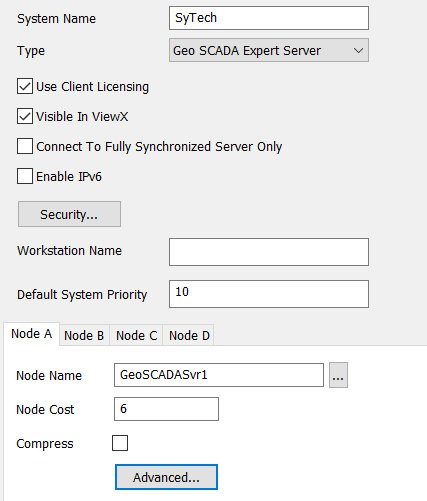Select the Node A tab

(32, 334)
